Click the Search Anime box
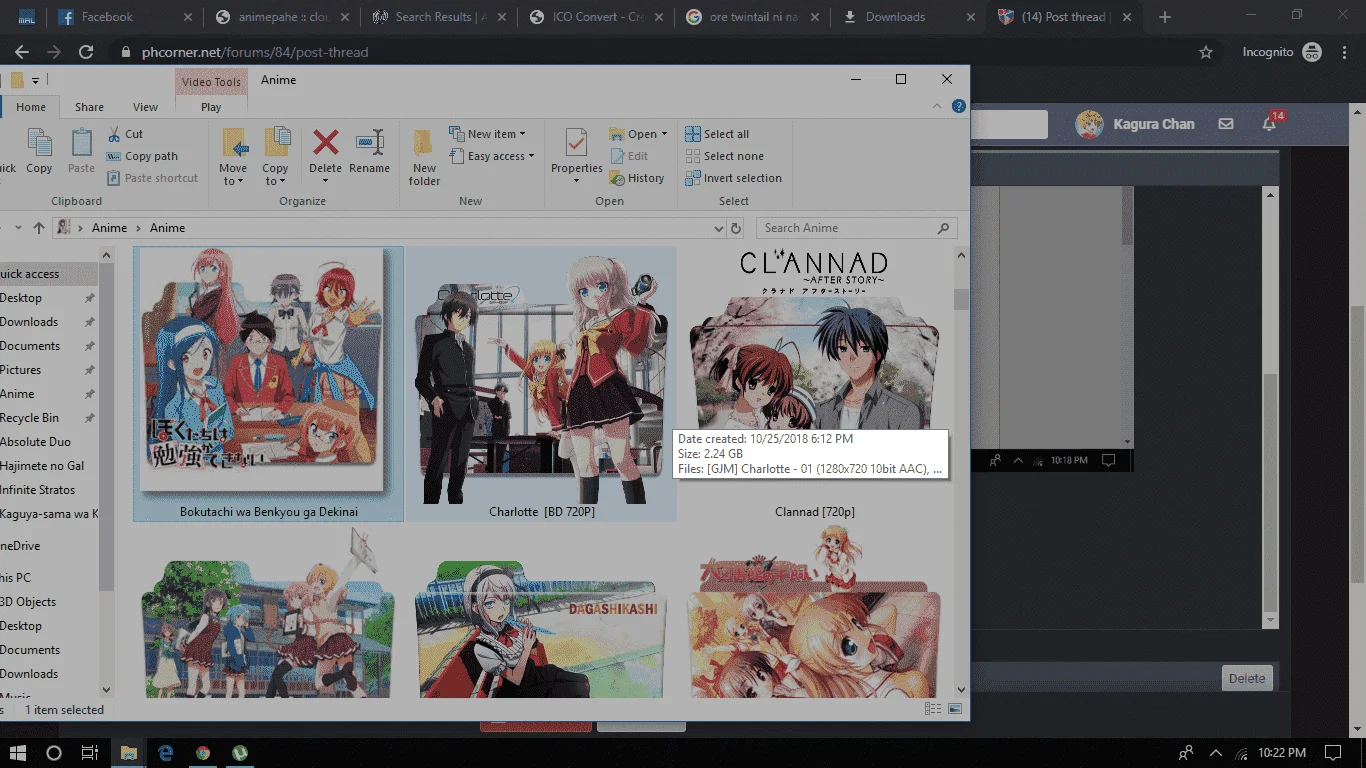 pyautogui.click(x=856, y=228)
